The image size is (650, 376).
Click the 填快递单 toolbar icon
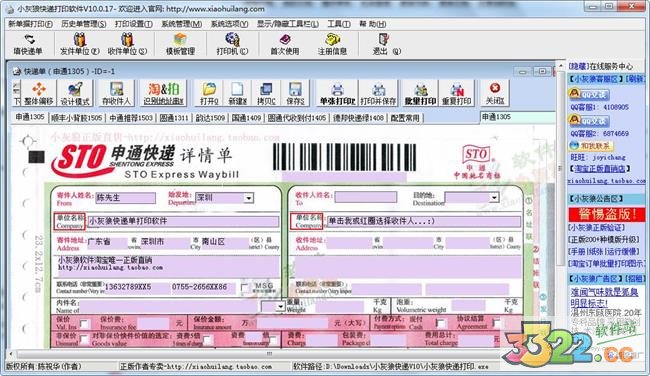(28, 44)
